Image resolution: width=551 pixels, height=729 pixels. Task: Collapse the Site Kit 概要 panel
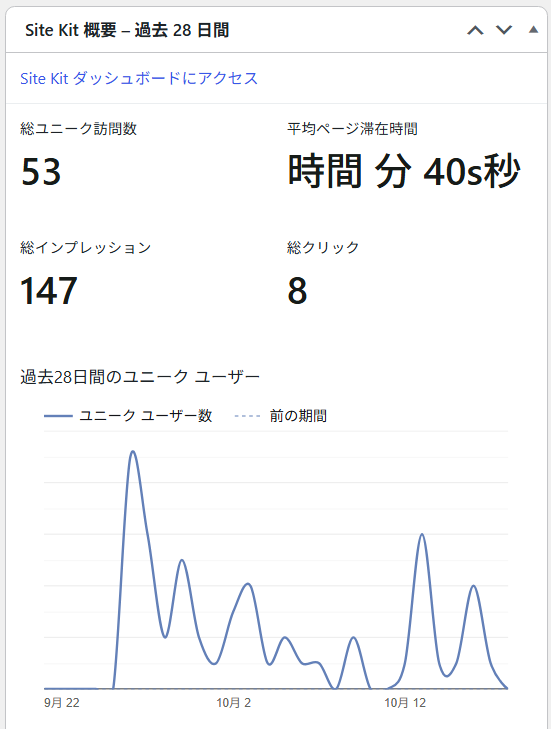click(533, 30)
